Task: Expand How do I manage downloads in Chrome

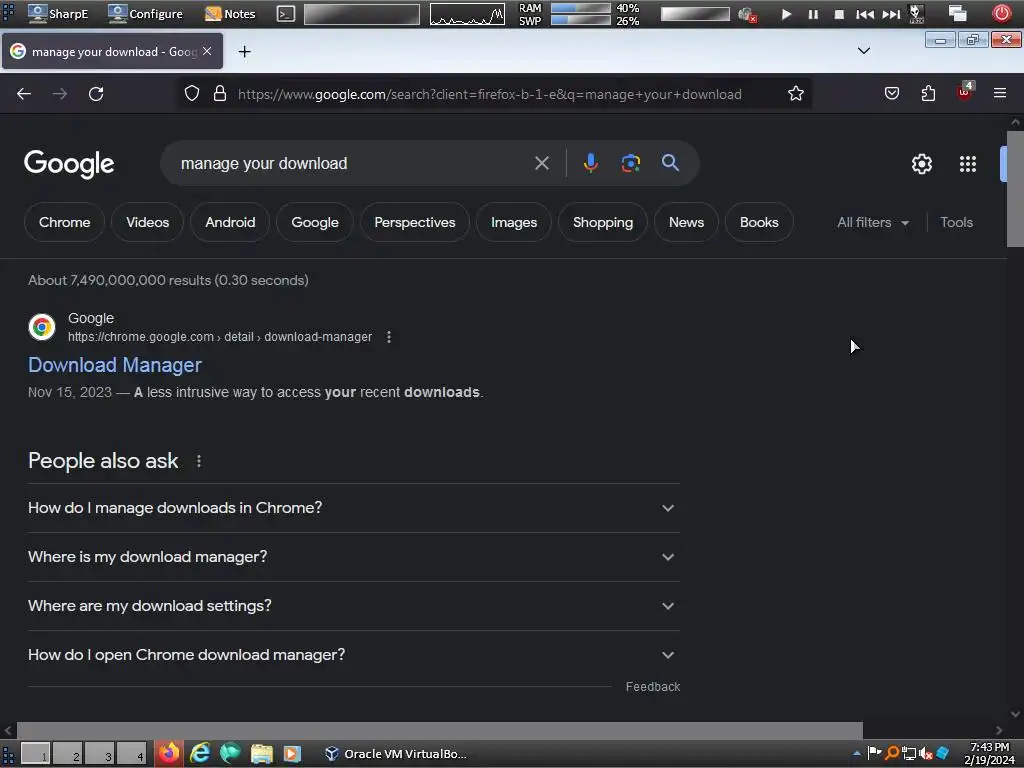Action: coord(353,508)
